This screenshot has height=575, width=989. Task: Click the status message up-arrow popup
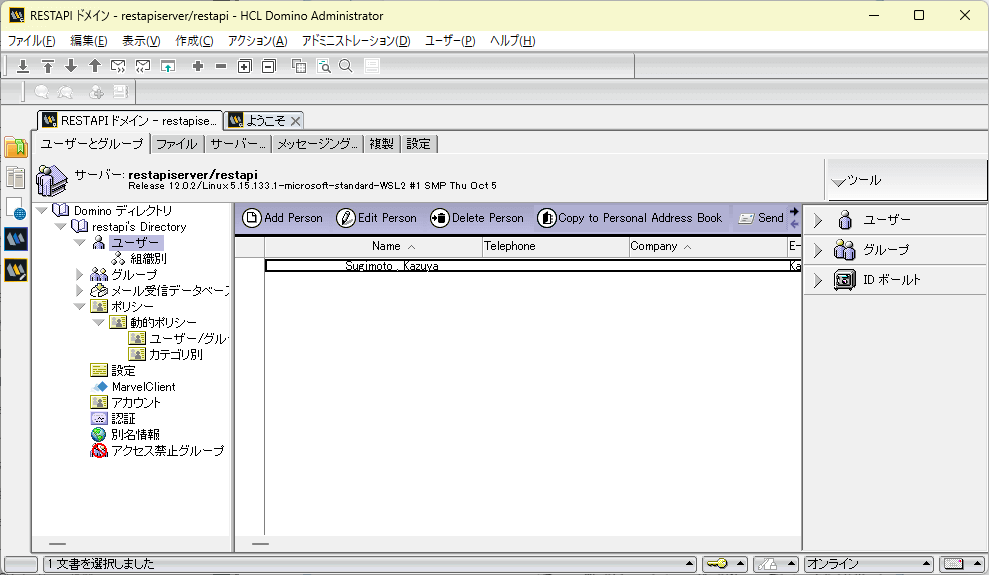coord(689,564)
